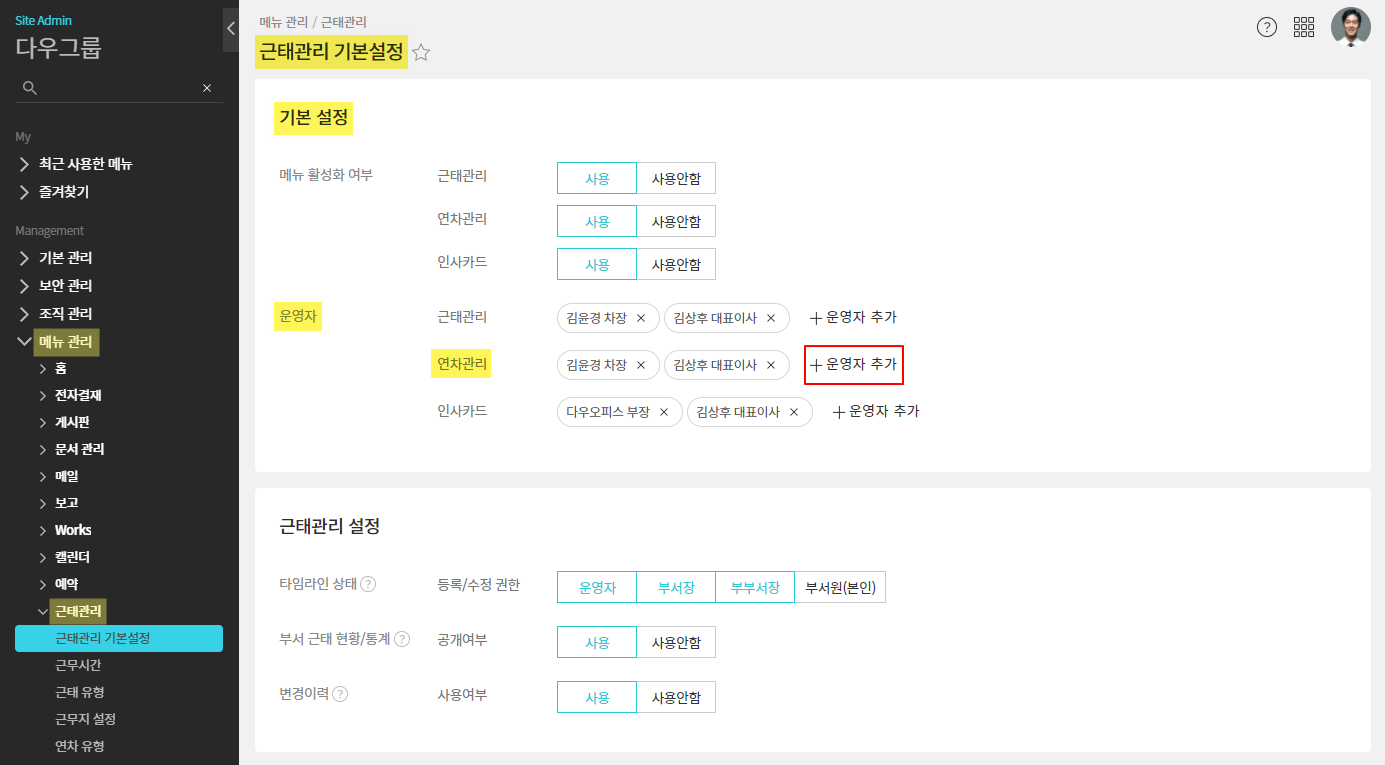Screen dimensions: 1385x765
Task: Click 운영자 추가 for 인사카드
Action: point(876,411)
